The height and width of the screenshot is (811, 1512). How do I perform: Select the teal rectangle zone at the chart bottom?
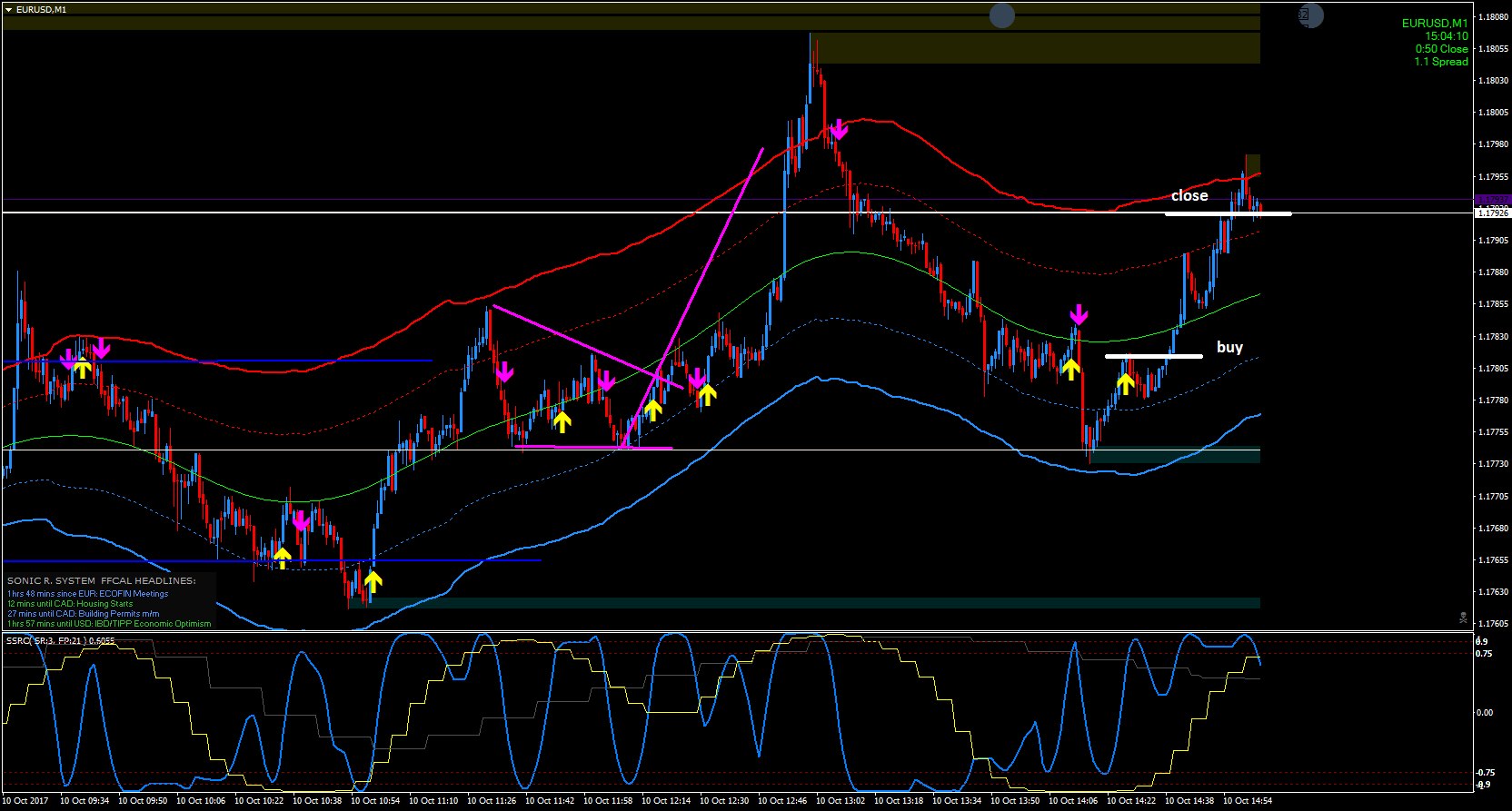pyautogui.click(x=804, y=603)
